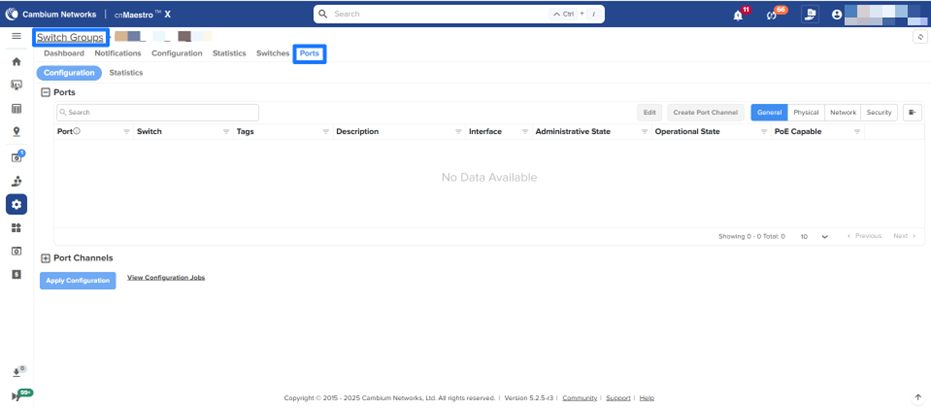Go to Home in the sidebar
The image size is (931, 408).
pyautogui.click(x=16, y=61)
